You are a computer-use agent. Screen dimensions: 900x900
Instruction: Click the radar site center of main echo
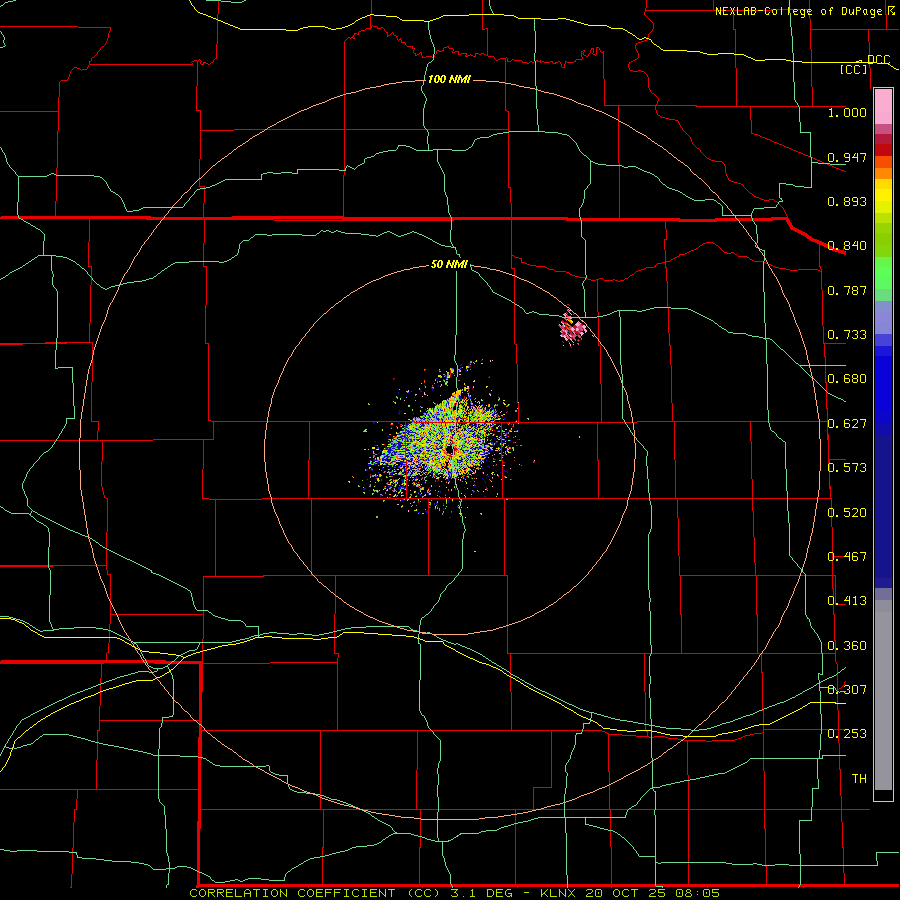[x=449, y=449]
